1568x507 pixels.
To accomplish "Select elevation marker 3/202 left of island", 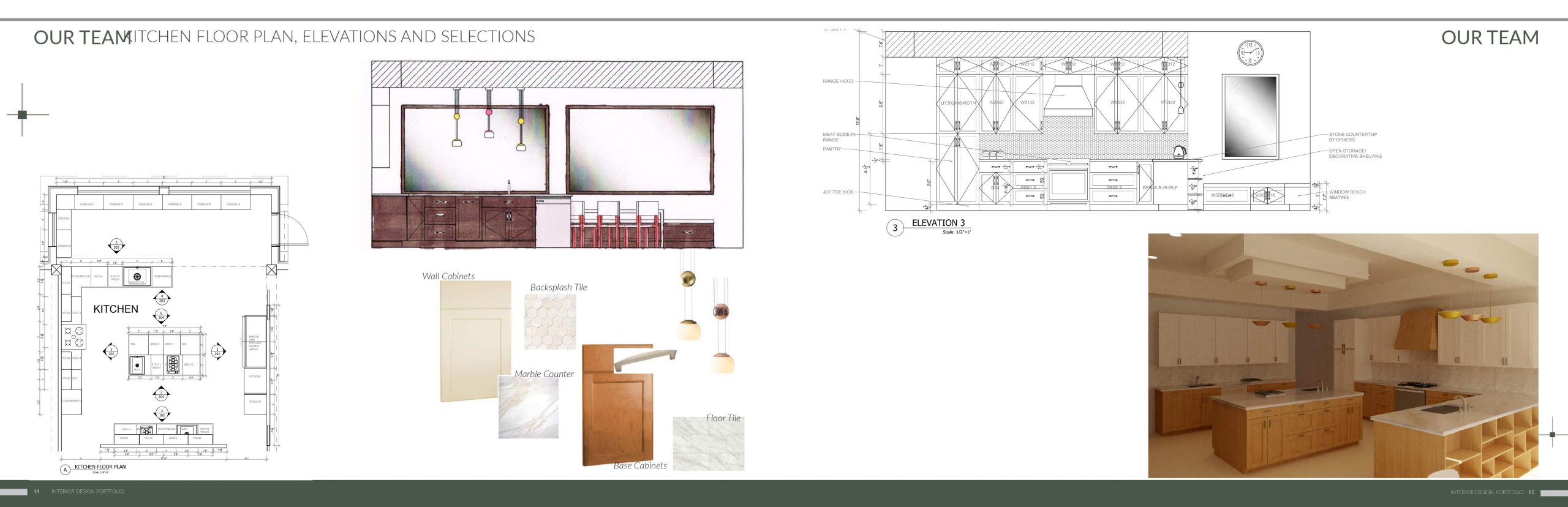I will click(x=111, y=351).
